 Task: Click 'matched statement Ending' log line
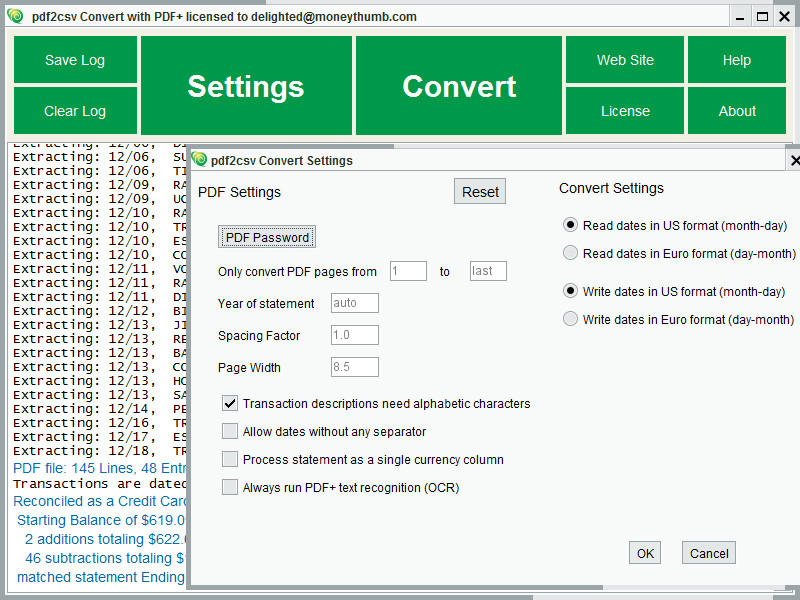[101, 577]
